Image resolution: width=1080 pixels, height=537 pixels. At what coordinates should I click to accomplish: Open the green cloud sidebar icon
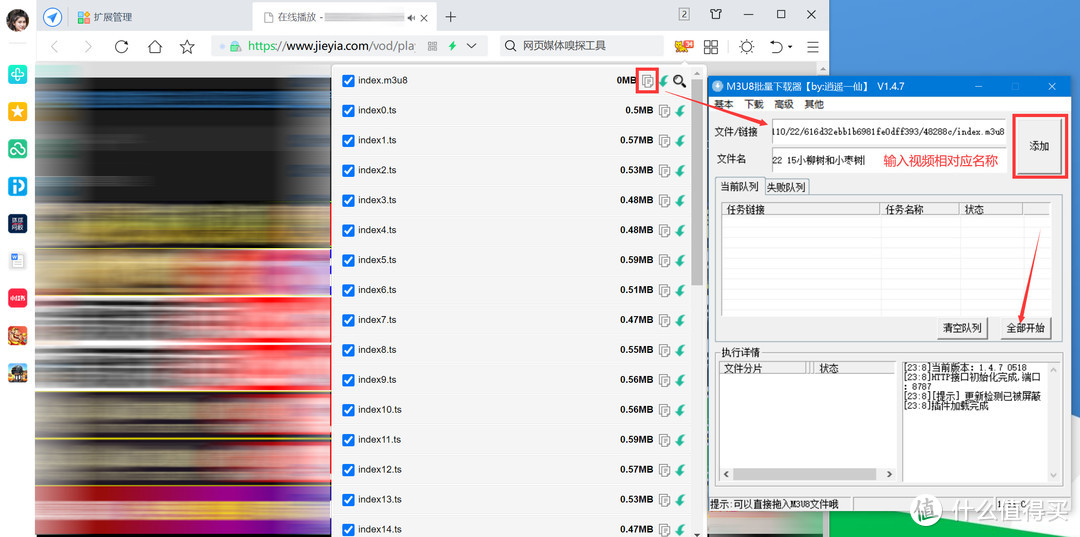pos(18,148)
